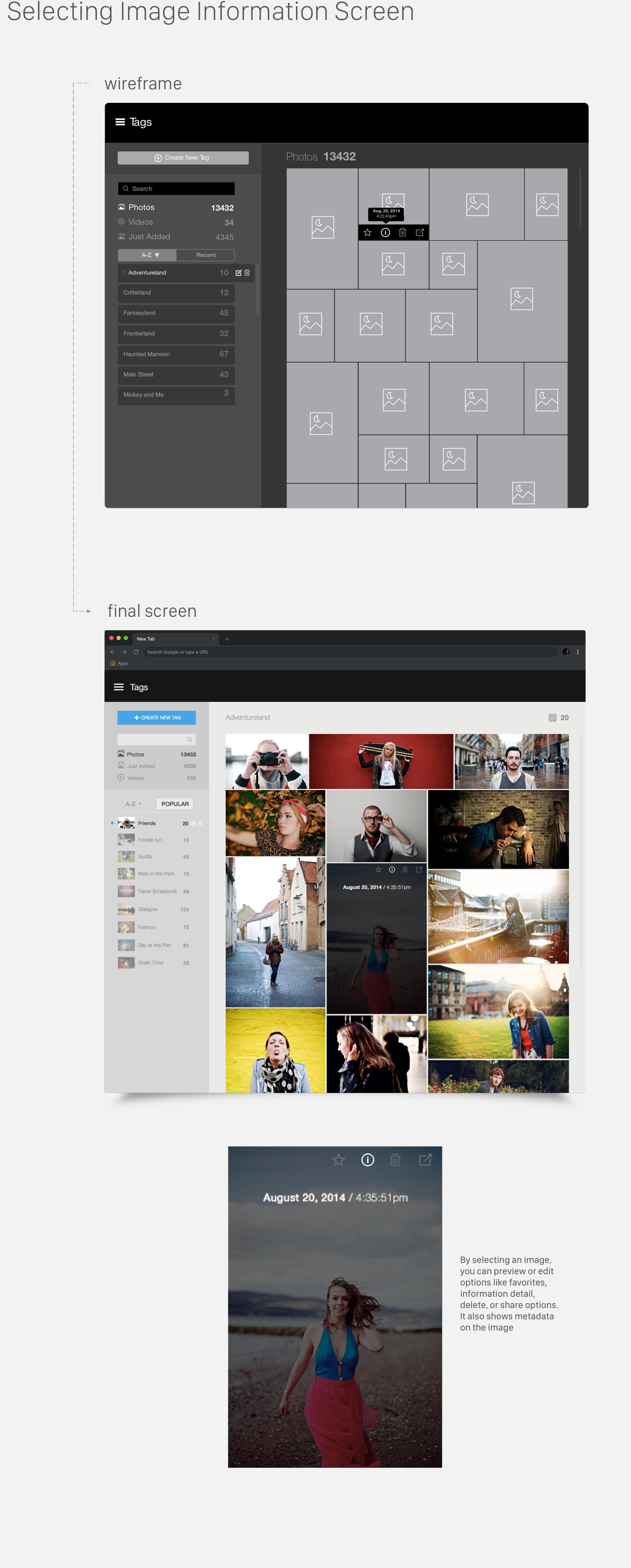Select Just Added in the wireframe sidebar
The image size is (631, 1568).
(x=149, y=237)
